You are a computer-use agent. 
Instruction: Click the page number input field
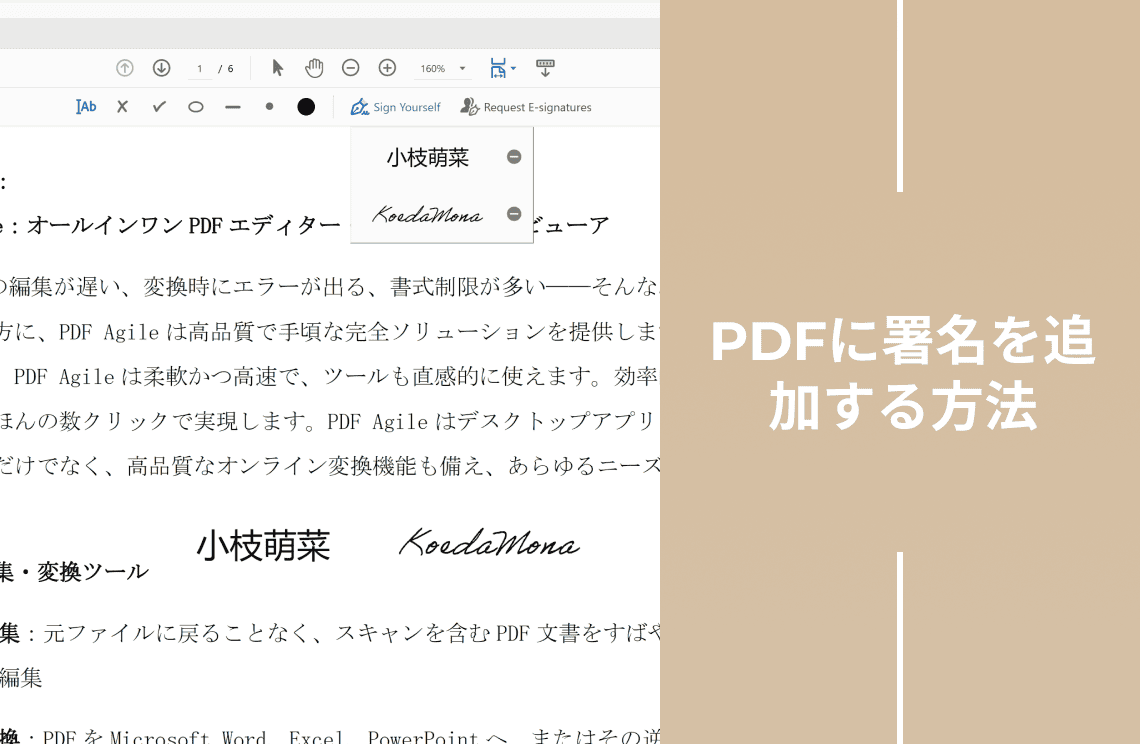coord(200,67)
